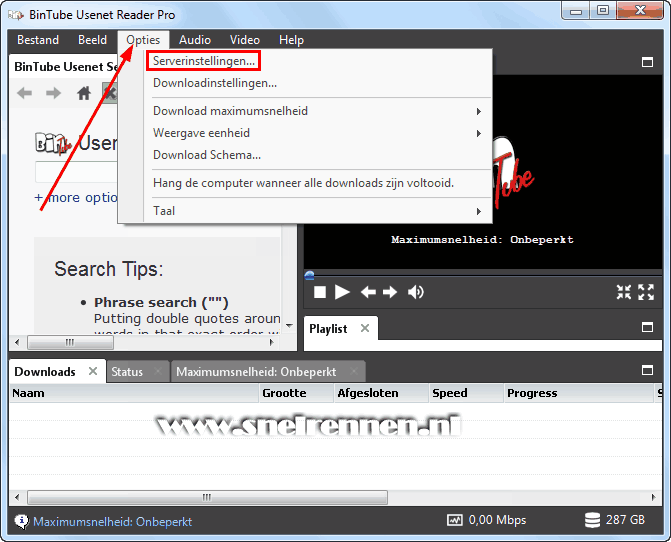This screenshot has height=542, width=671.
Task: Click the BinTube search input field
Action: click(76, 172)
